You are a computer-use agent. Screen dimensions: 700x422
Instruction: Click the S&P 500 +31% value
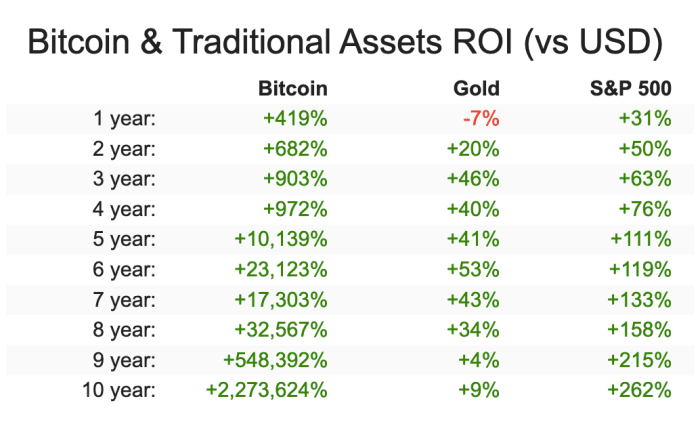647,119
